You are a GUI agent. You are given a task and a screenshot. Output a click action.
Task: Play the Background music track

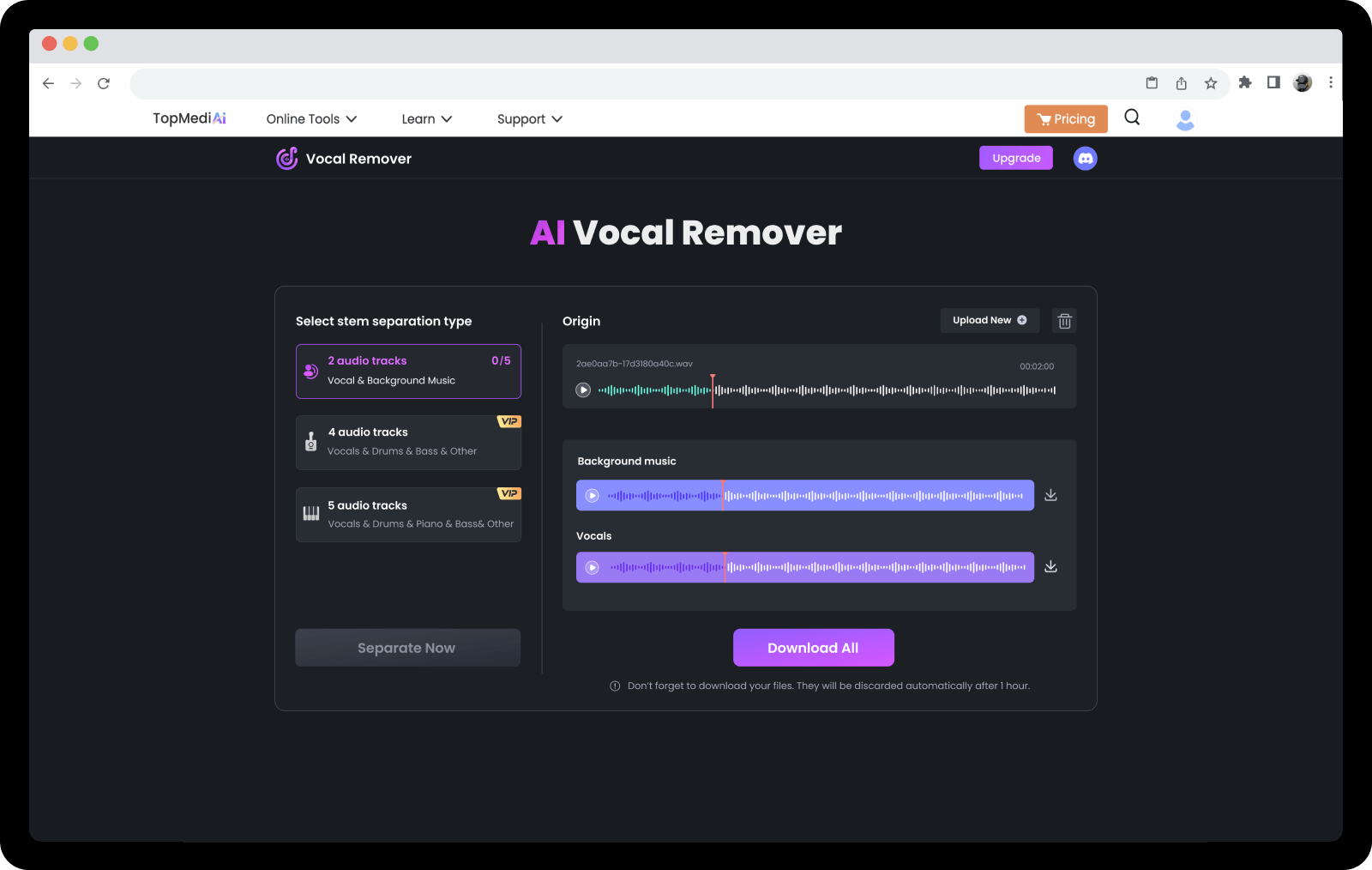click(x=592, y=495)
